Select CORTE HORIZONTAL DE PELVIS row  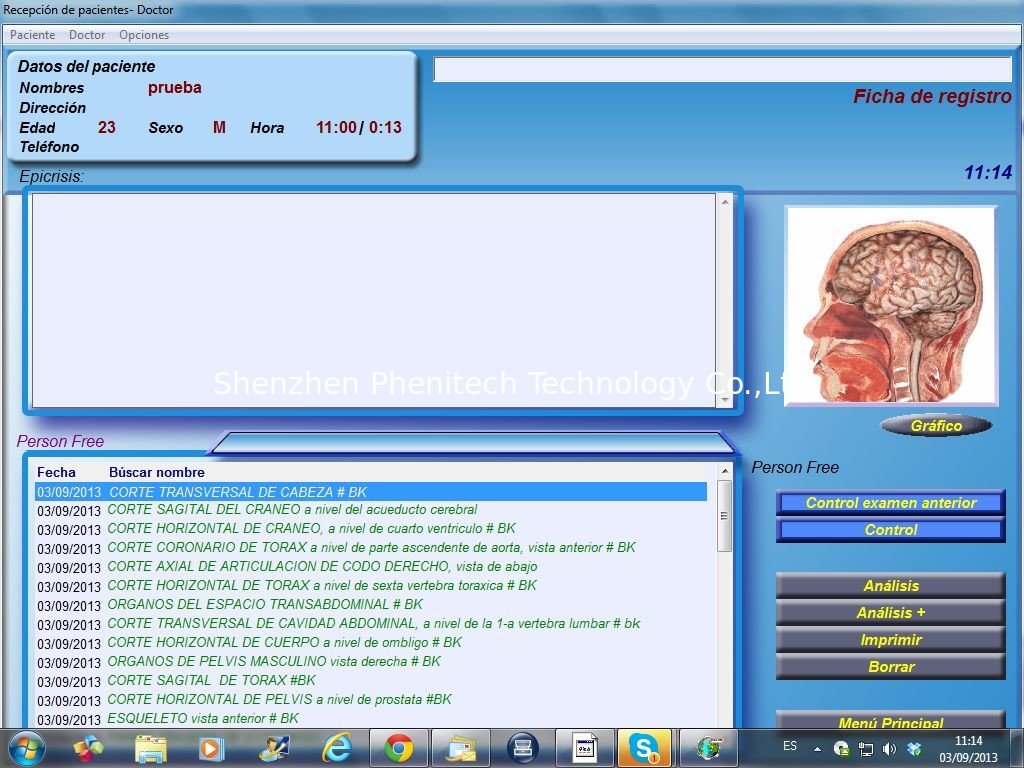(x=370, y=699)
